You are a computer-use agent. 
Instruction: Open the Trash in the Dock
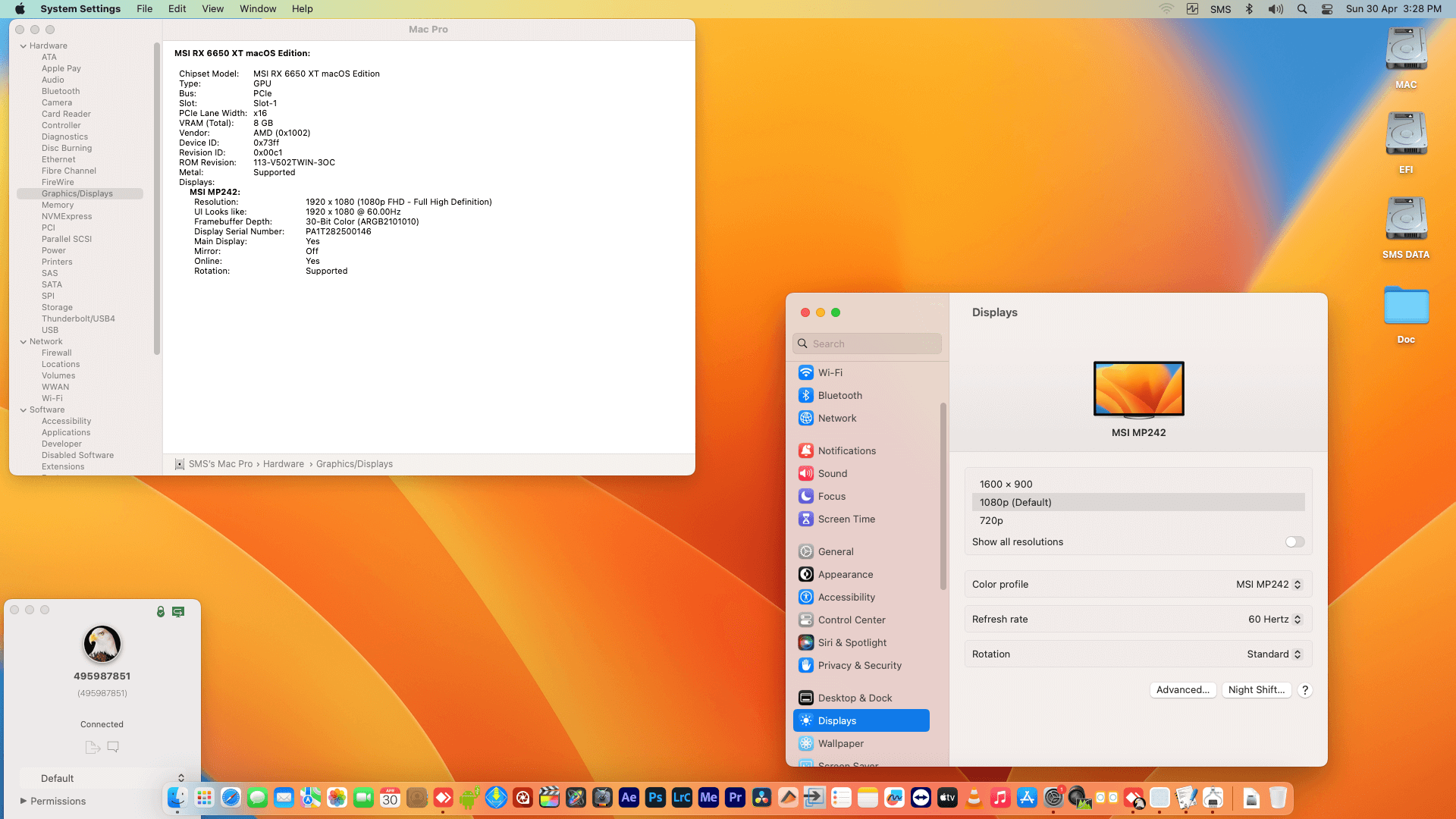point(1278,798)
